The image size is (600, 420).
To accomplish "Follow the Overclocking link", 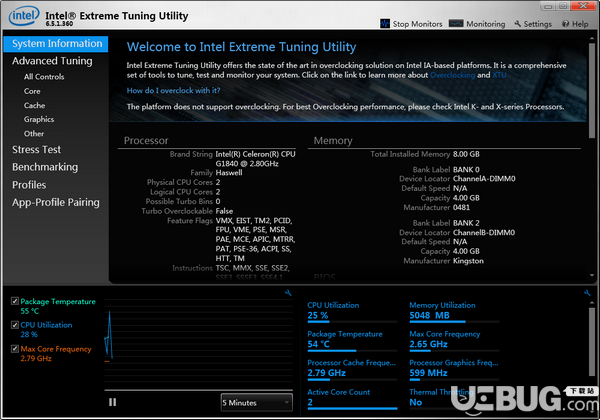I will [x=452, y=75].
